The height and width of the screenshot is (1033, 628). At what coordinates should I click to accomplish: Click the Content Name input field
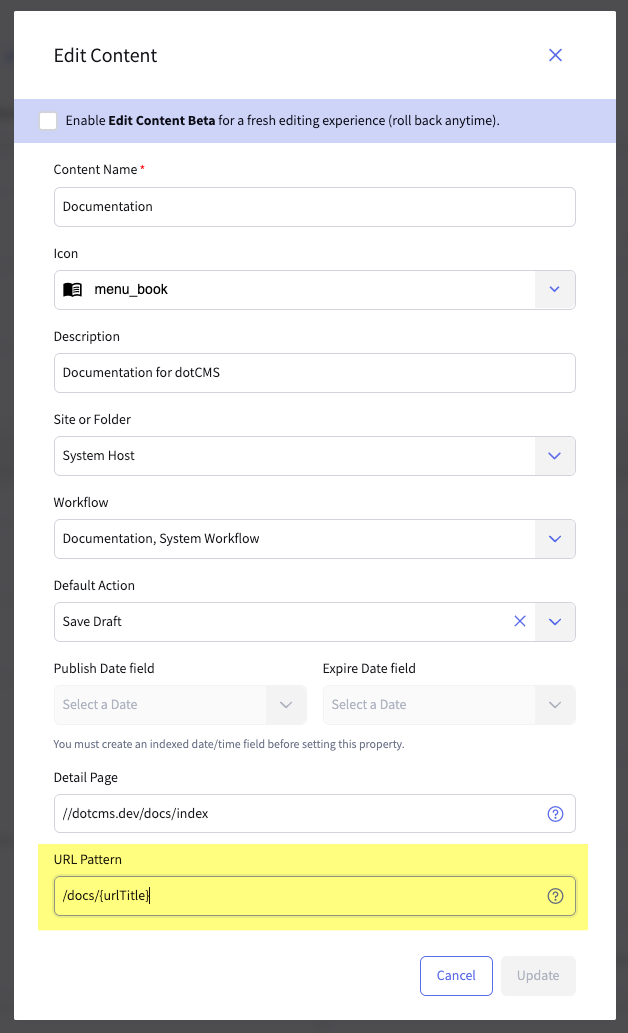click(x=314, y=207)
